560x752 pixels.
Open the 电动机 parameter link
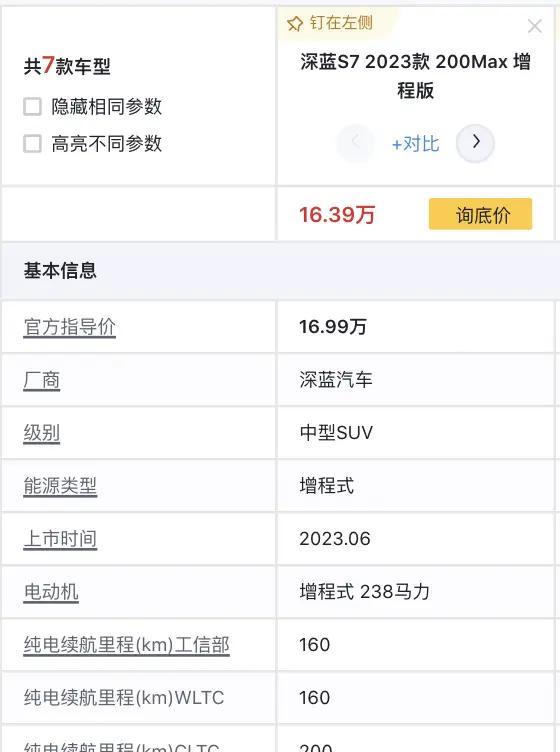click(51, 592)
